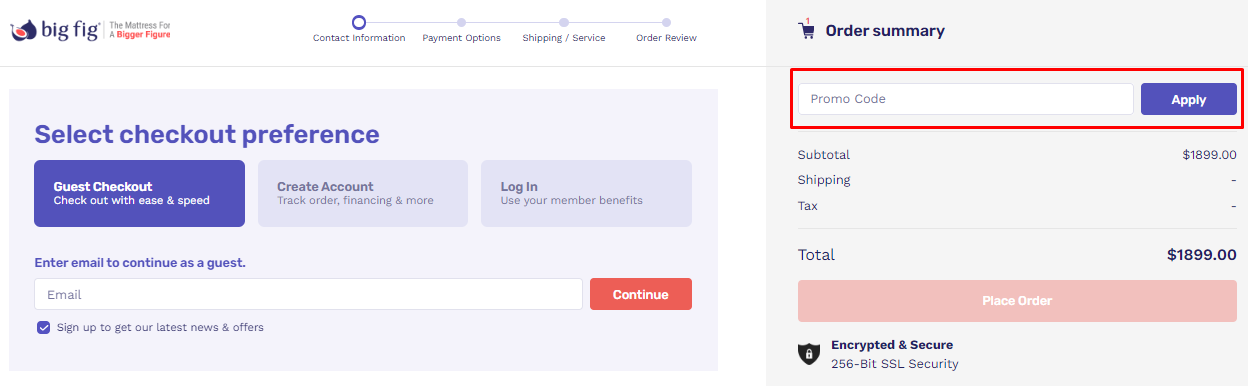1248x386 pixels.
Task: Click the Place Order button
Action: (x=1017, y=300)
